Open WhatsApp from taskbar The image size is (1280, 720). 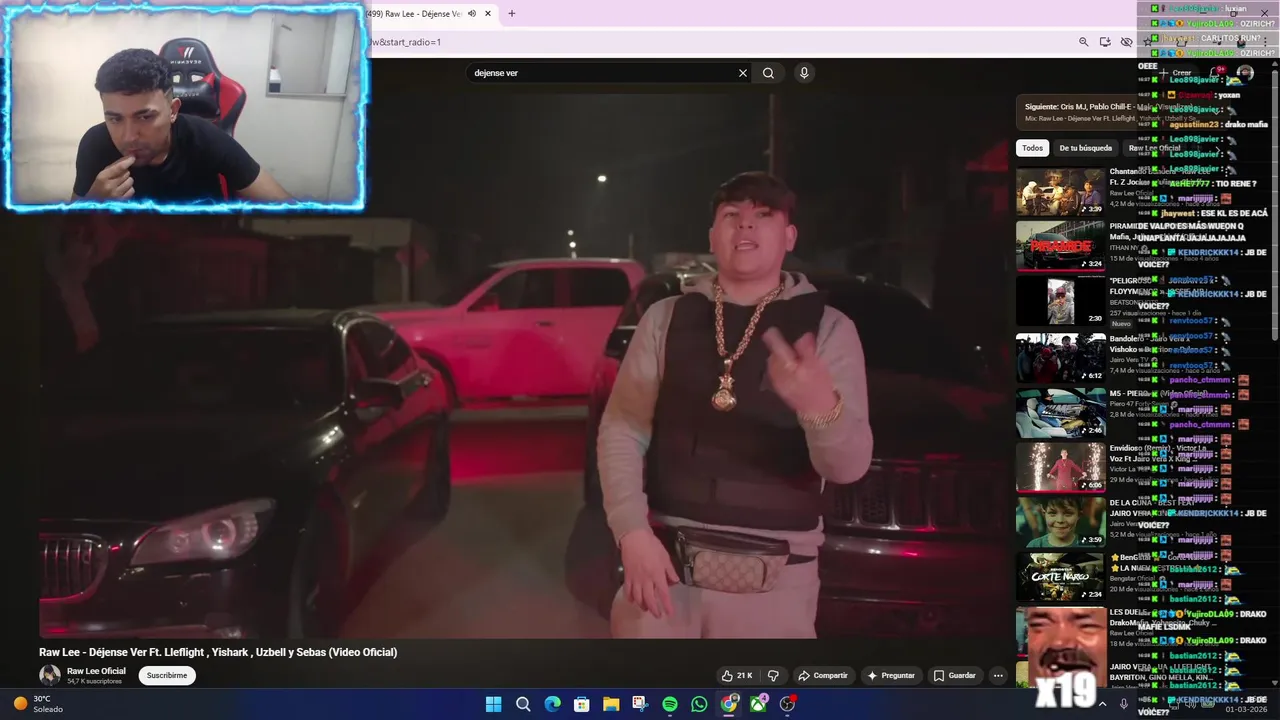click(699, 704)
